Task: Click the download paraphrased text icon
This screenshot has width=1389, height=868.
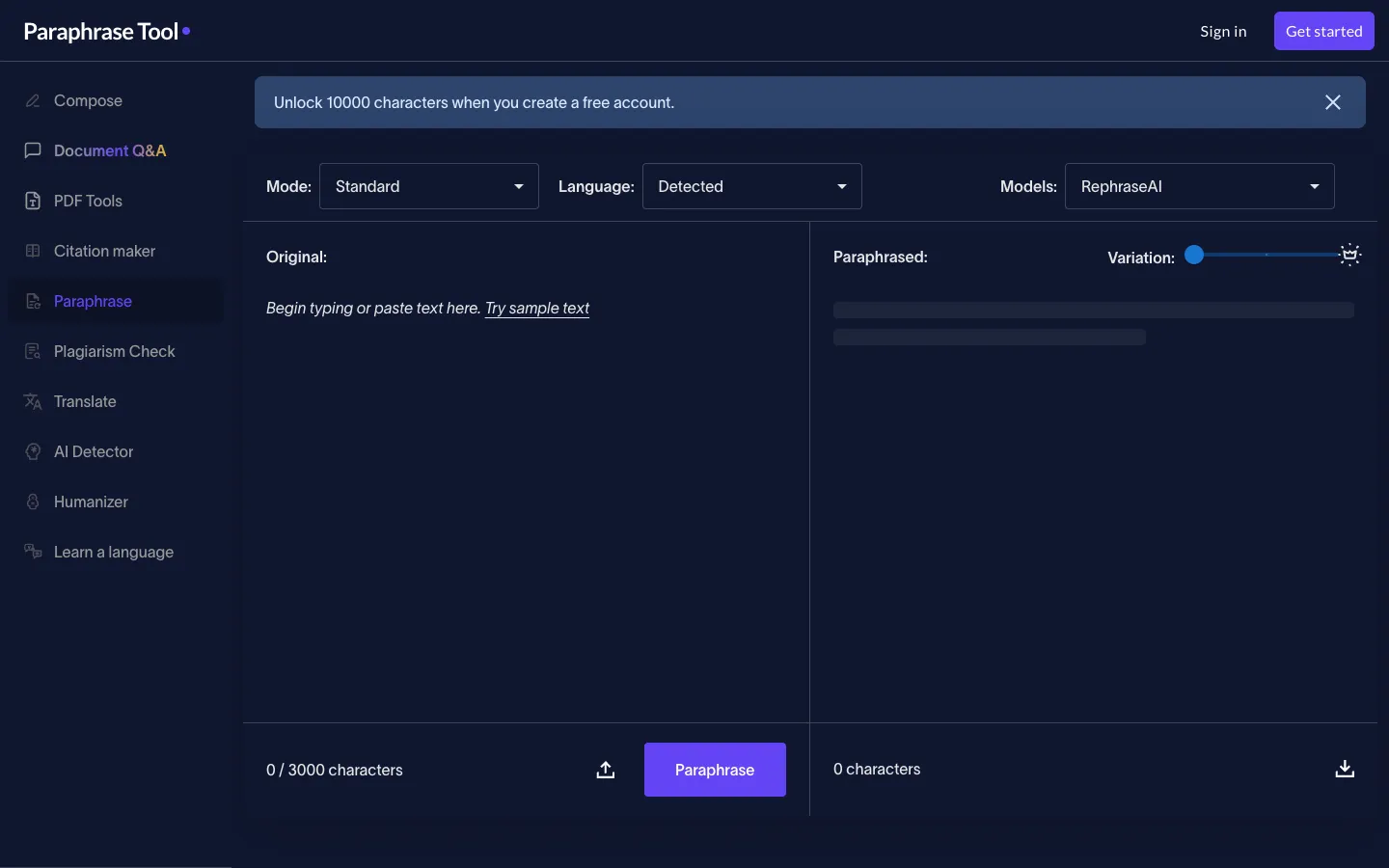Action: [1345, 769]
